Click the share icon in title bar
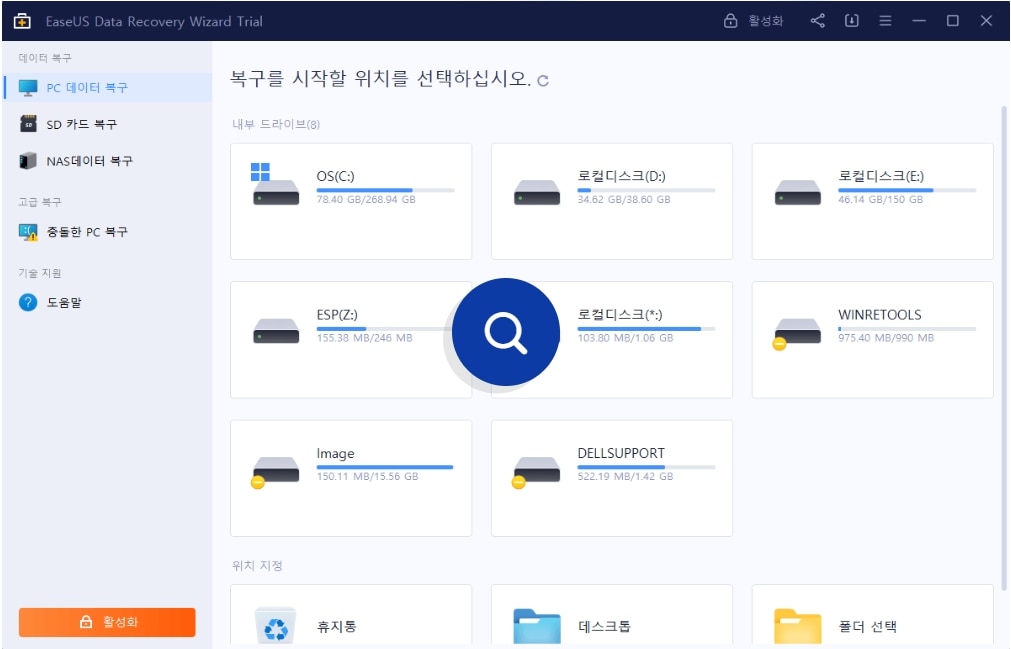The width and height of the screenshot is (1011, 649). [818, 21]
